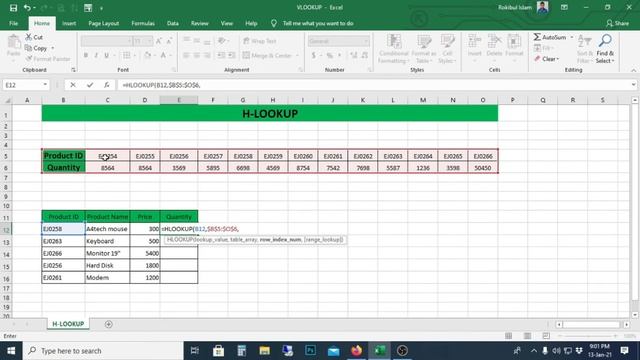Toggle Italic formatting

[96, 55]
